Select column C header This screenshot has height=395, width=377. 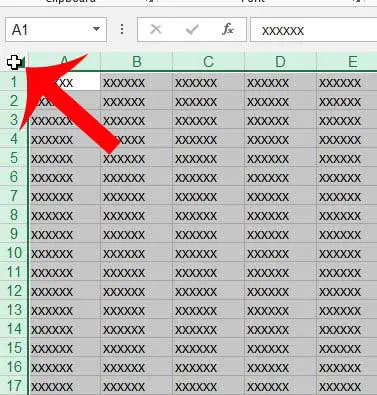click(x=208, y=62)
